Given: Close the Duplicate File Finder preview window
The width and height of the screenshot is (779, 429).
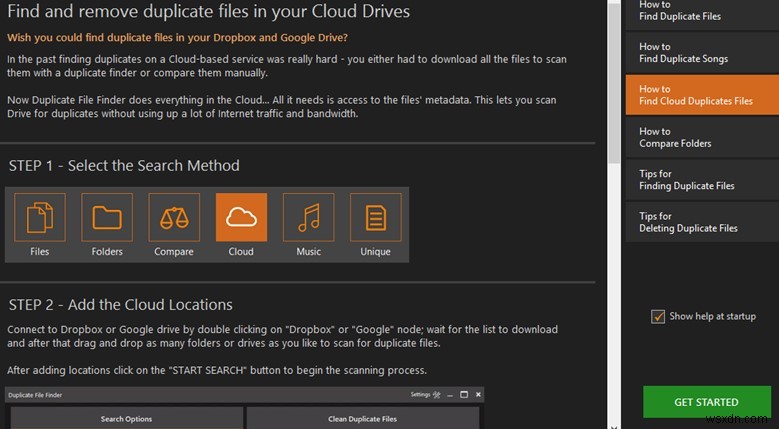Looking at the screenshot, I should tap(479, 396).
